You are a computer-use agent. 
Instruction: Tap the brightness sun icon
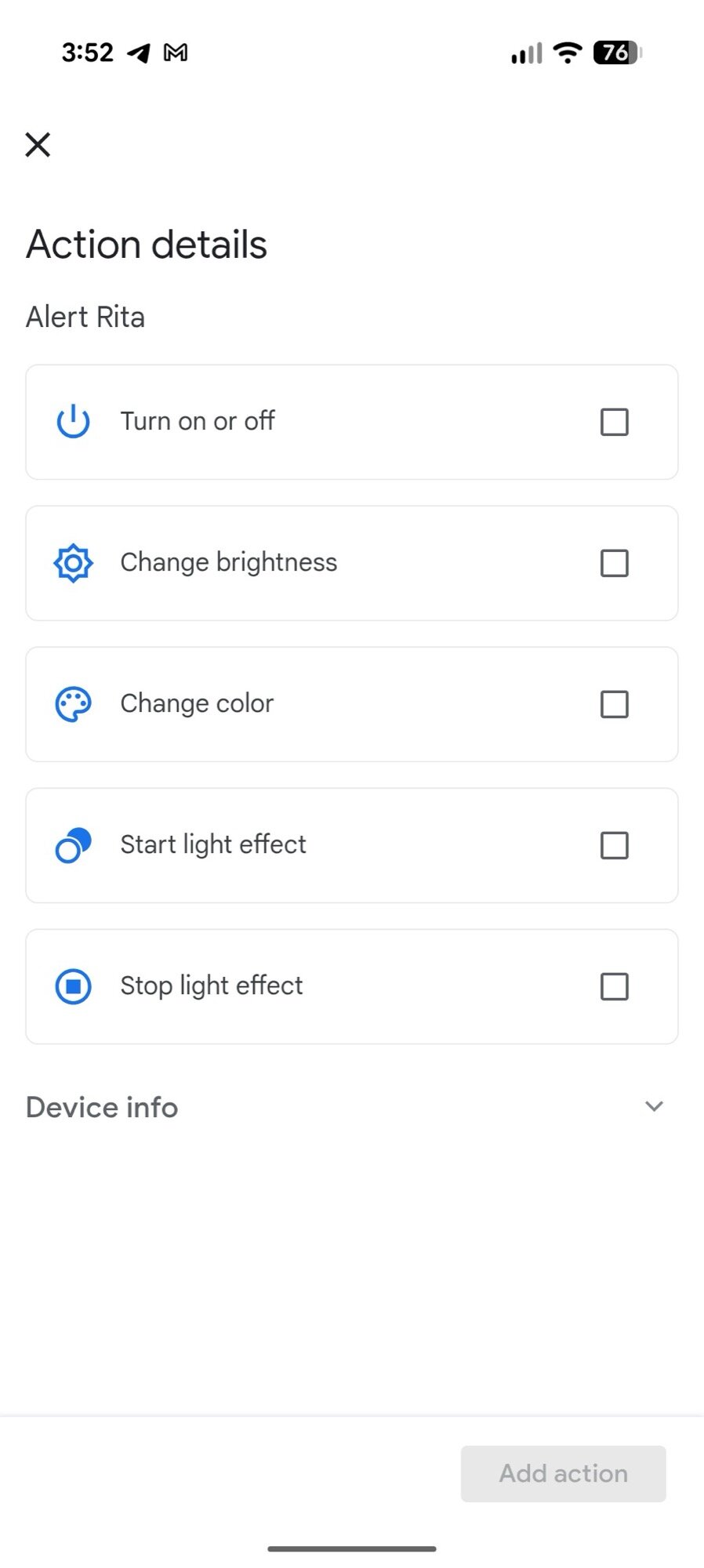pyautogui.click(x=73, y=563)
